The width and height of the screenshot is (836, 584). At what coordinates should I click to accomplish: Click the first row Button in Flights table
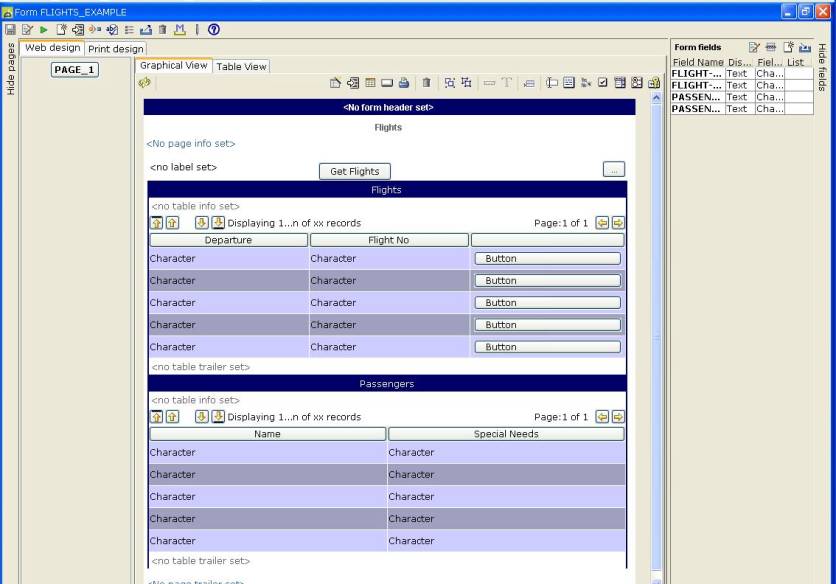[547, 259]
